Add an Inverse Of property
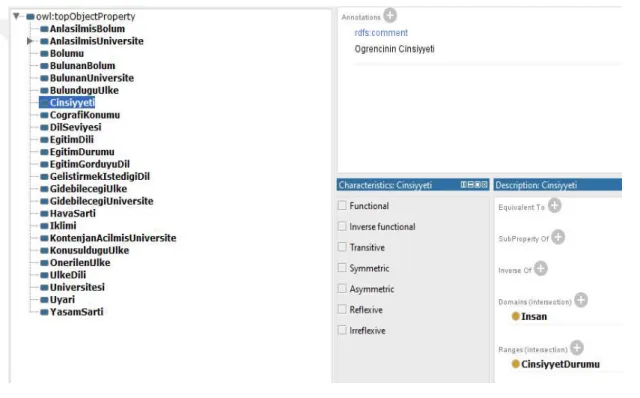640x398 pixels. point(541,269)
